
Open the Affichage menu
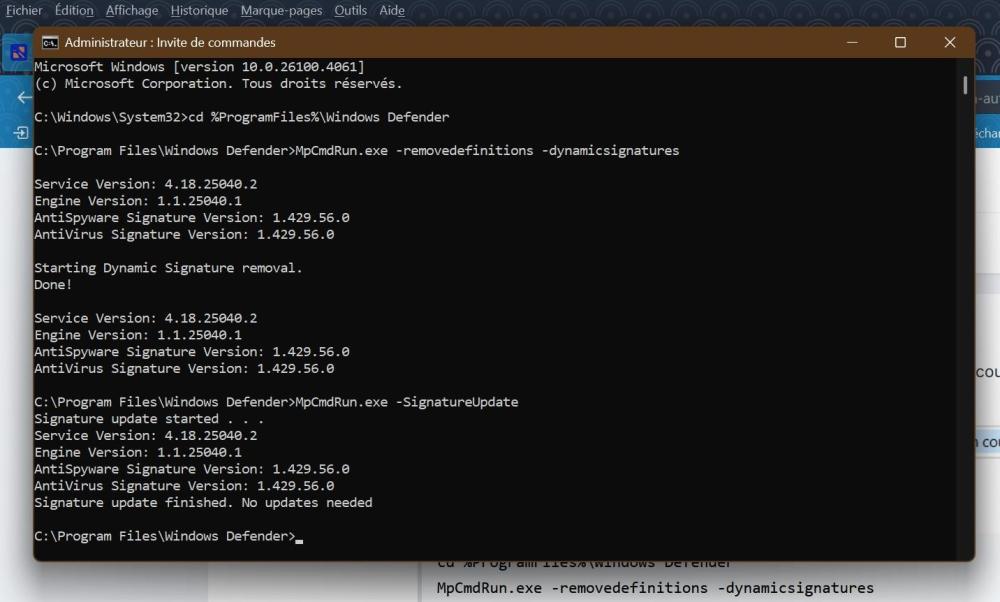coord(132,11)
